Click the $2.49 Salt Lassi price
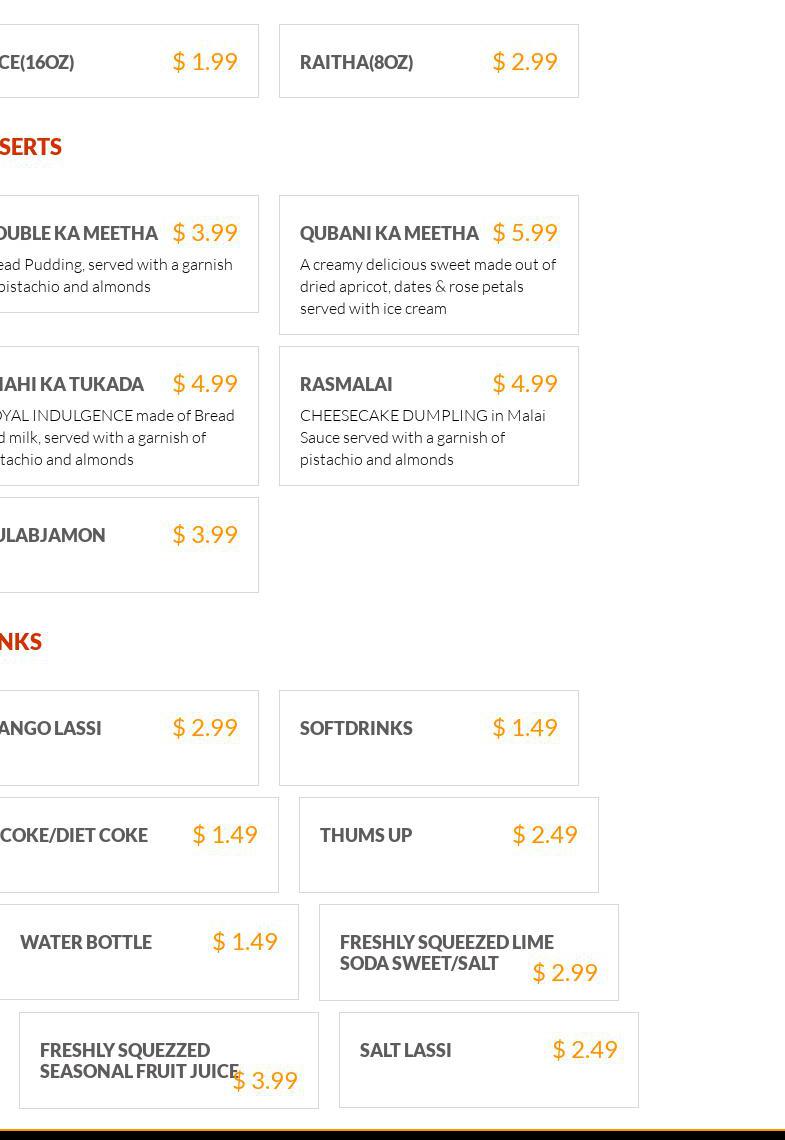Screen dimensions: 785x1140 point(584,1049)
